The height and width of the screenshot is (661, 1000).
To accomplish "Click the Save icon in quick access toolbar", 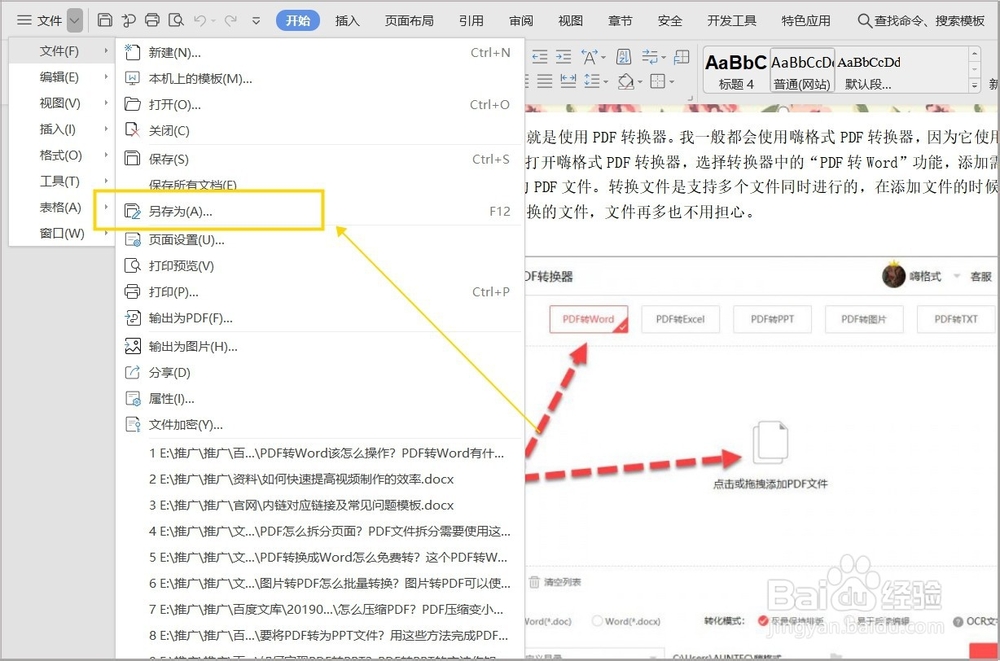I will pyautogui.click(x=105, y=18).
